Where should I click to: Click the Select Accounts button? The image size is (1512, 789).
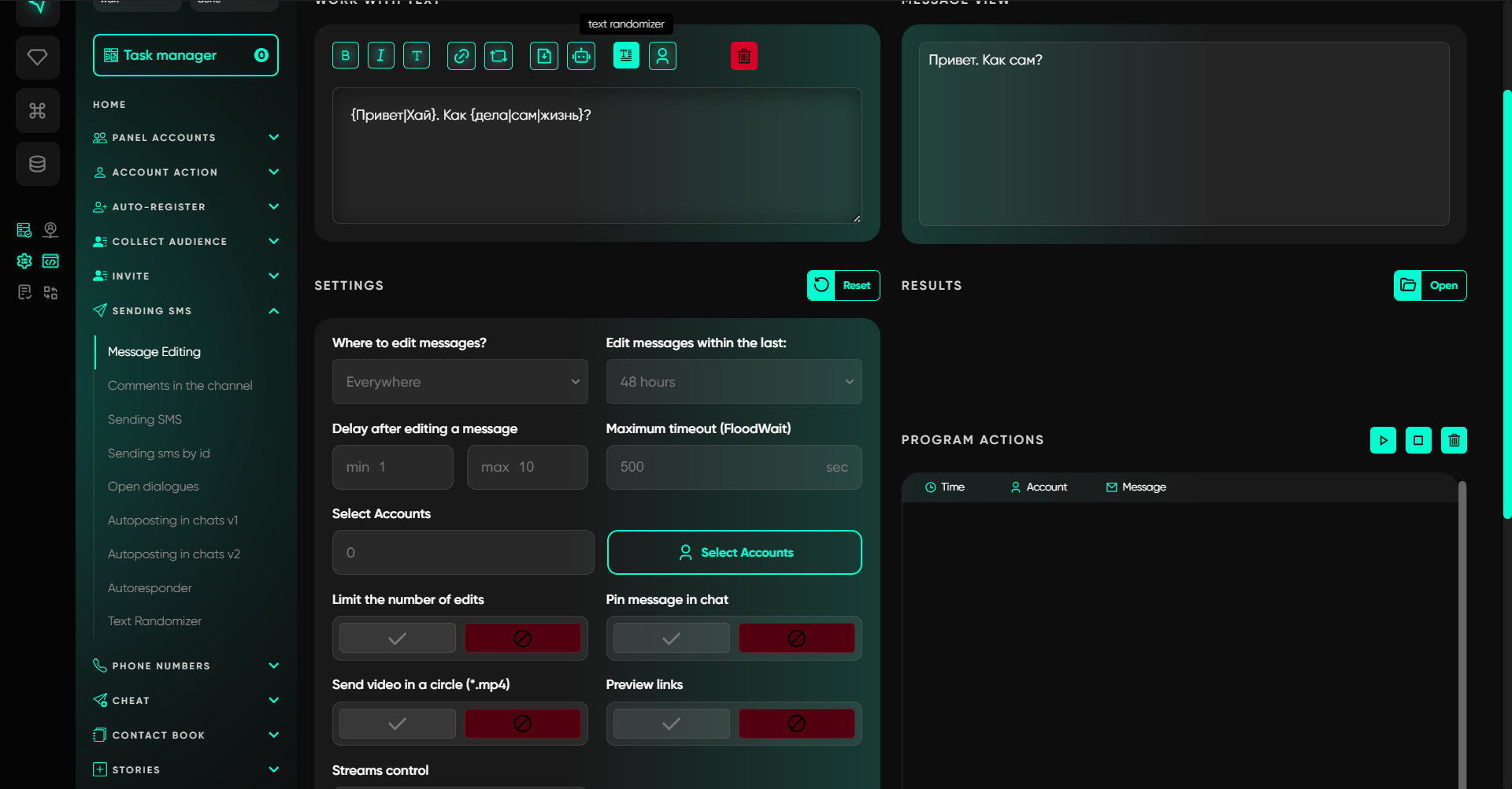(x=734, y=553)
